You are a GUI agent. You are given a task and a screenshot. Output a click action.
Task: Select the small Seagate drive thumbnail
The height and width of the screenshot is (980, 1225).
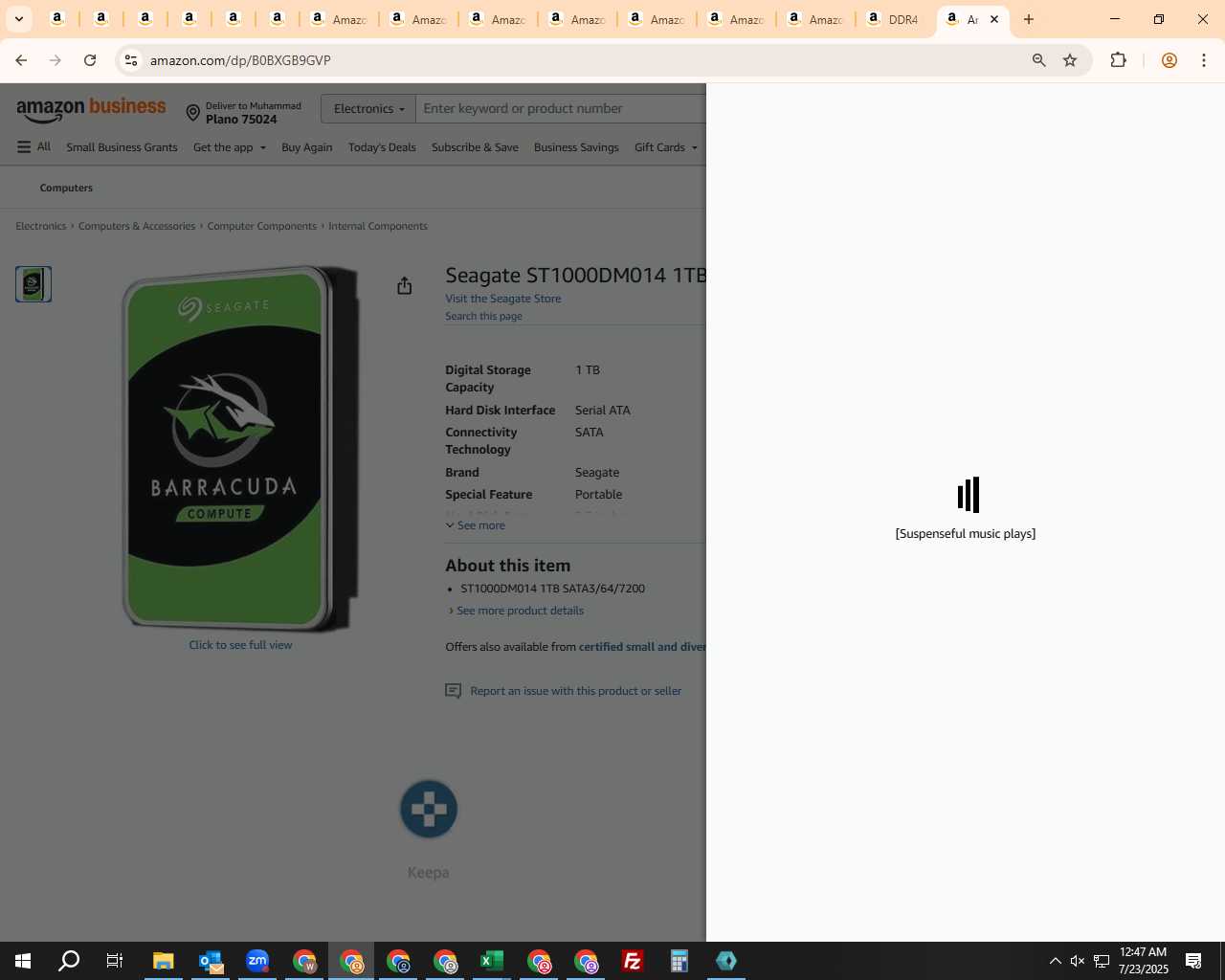coord(33,284)
